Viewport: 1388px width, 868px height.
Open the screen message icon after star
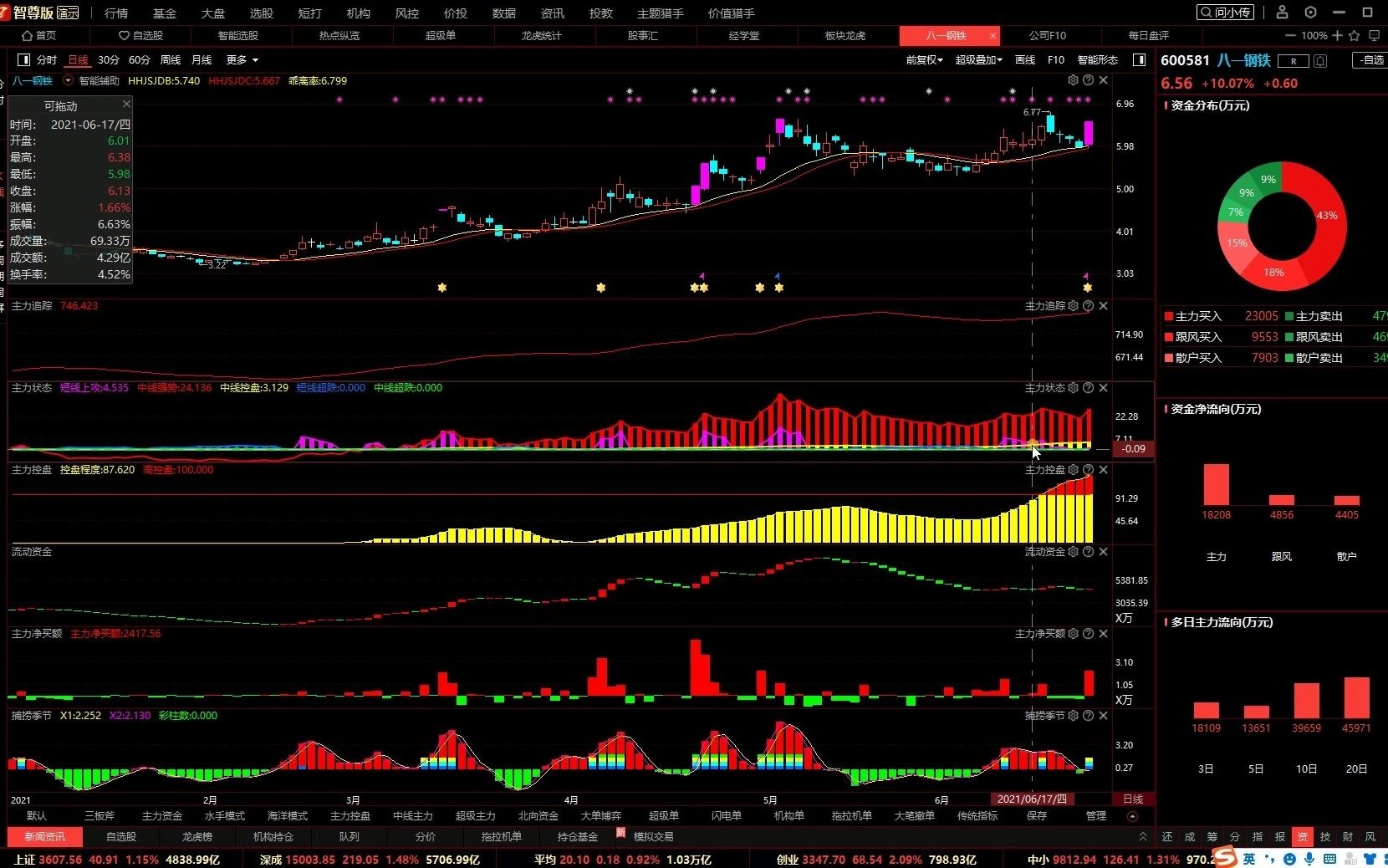pos(1374,36)
